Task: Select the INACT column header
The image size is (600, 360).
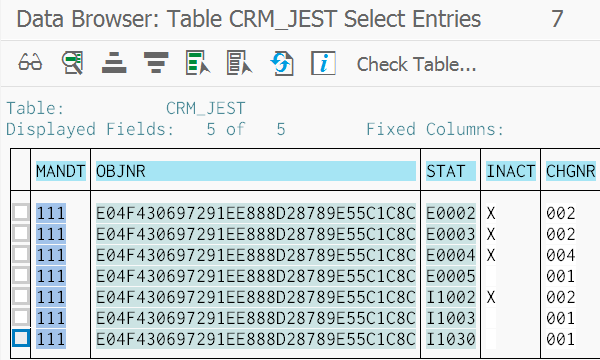Action: pyautogui.click(x=511, y=171)
